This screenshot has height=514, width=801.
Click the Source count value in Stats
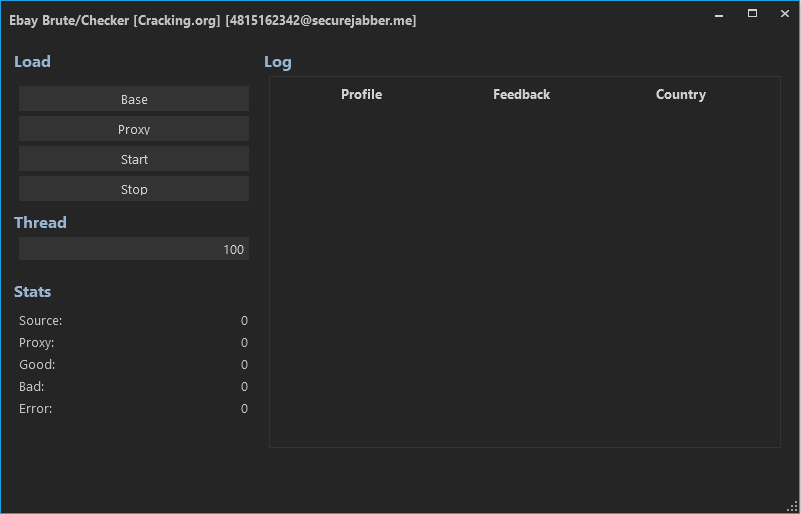click(244, 321)
